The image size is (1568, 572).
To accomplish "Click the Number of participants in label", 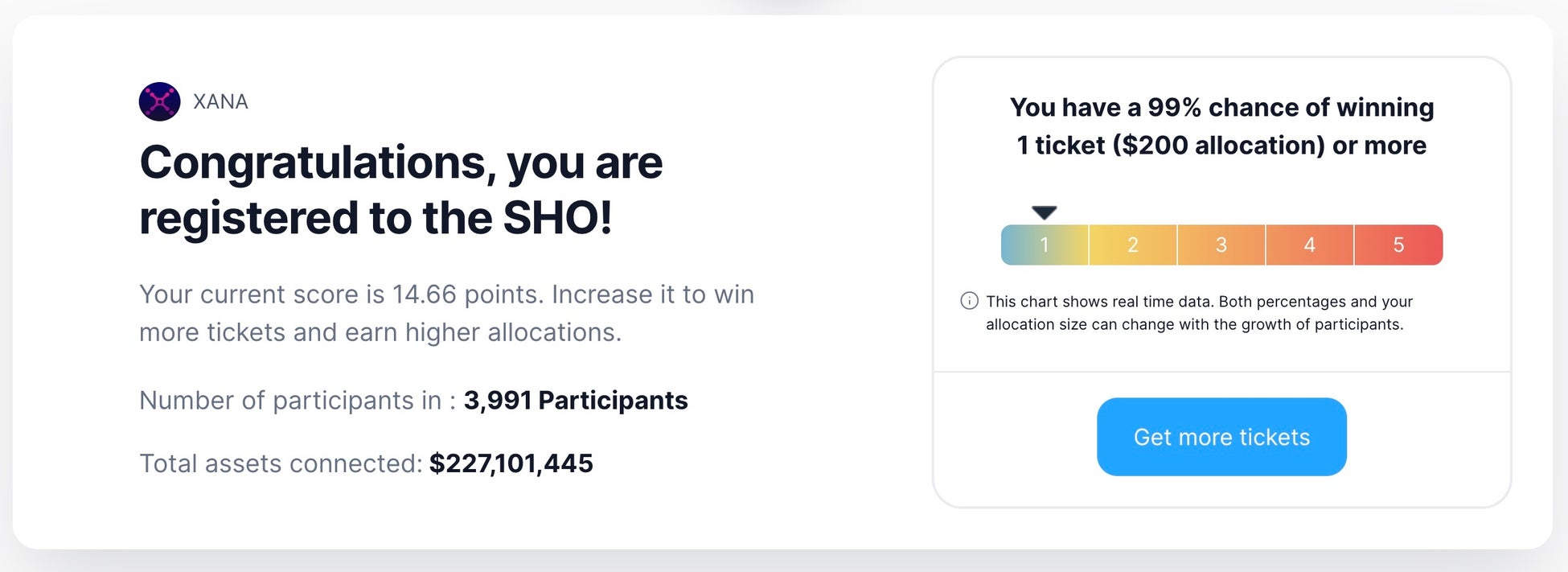I will coord(297,400).
